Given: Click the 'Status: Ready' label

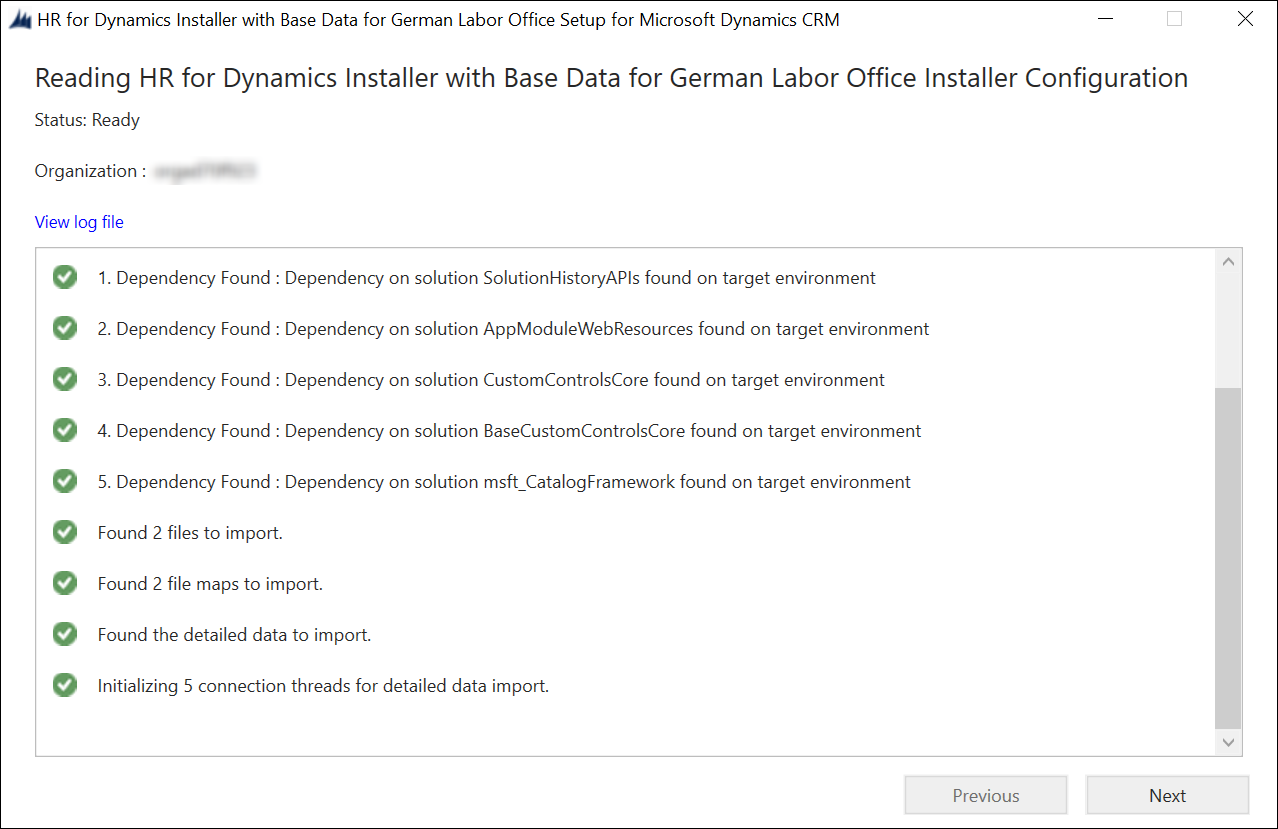Looking at the screenshot, I should (x=87, y=120).
